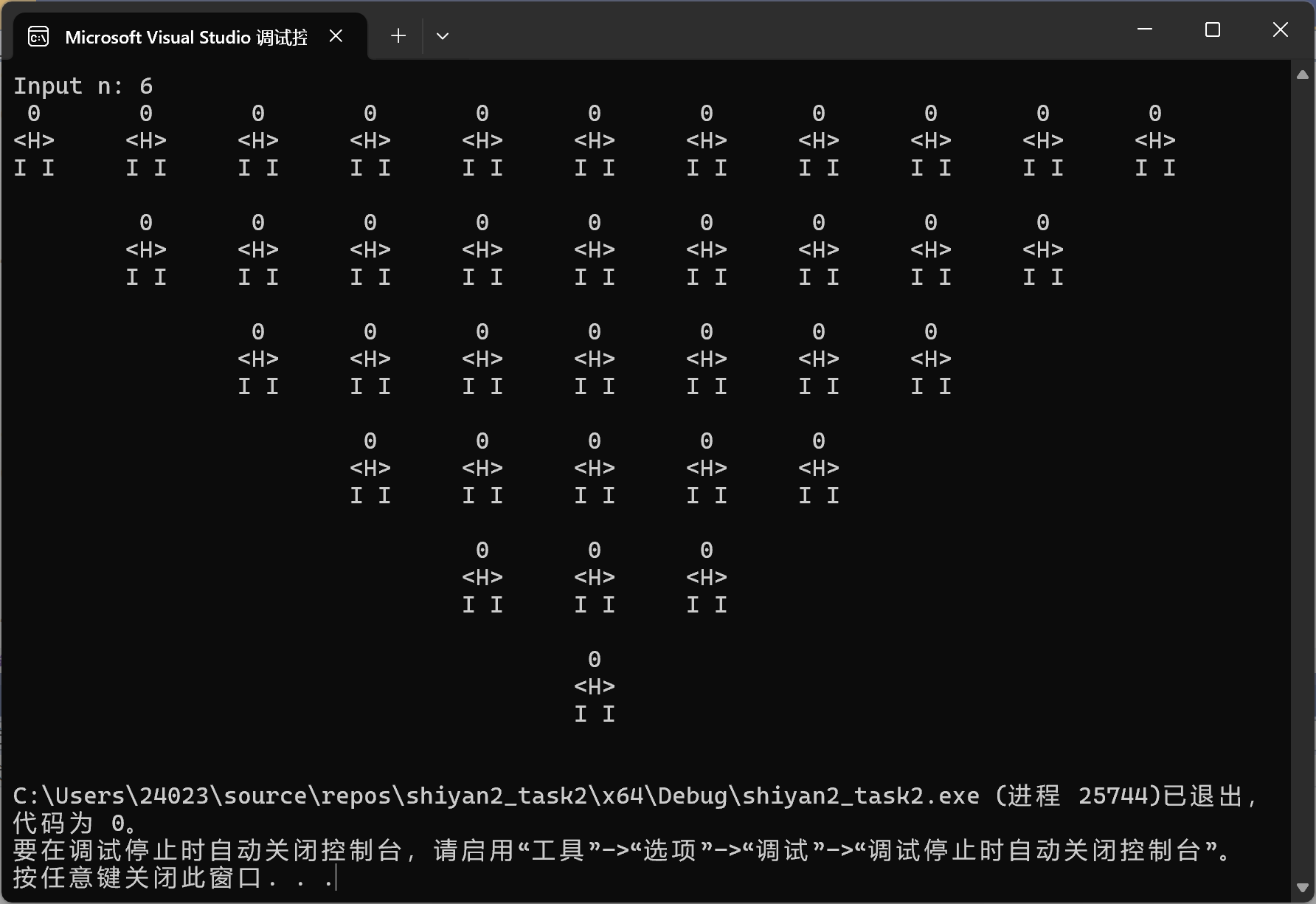1316x904 pixels.
Task: Maximize the terminal window
Action: (x=1213, y=30)
